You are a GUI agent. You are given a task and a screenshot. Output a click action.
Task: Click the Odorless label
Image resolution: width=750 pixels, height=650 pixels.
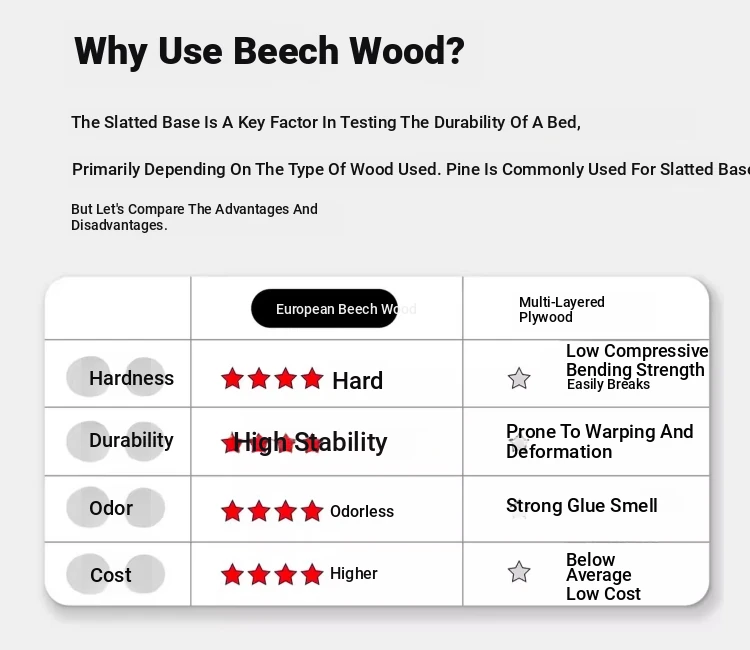click(x=362, y=511)
